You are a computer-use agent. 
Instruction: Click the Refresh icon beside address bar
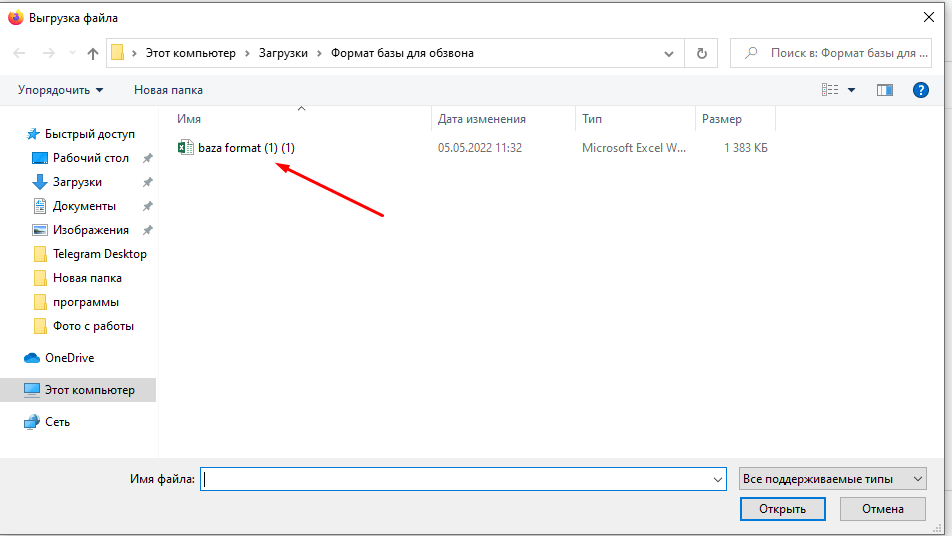(x=702, y=53)
